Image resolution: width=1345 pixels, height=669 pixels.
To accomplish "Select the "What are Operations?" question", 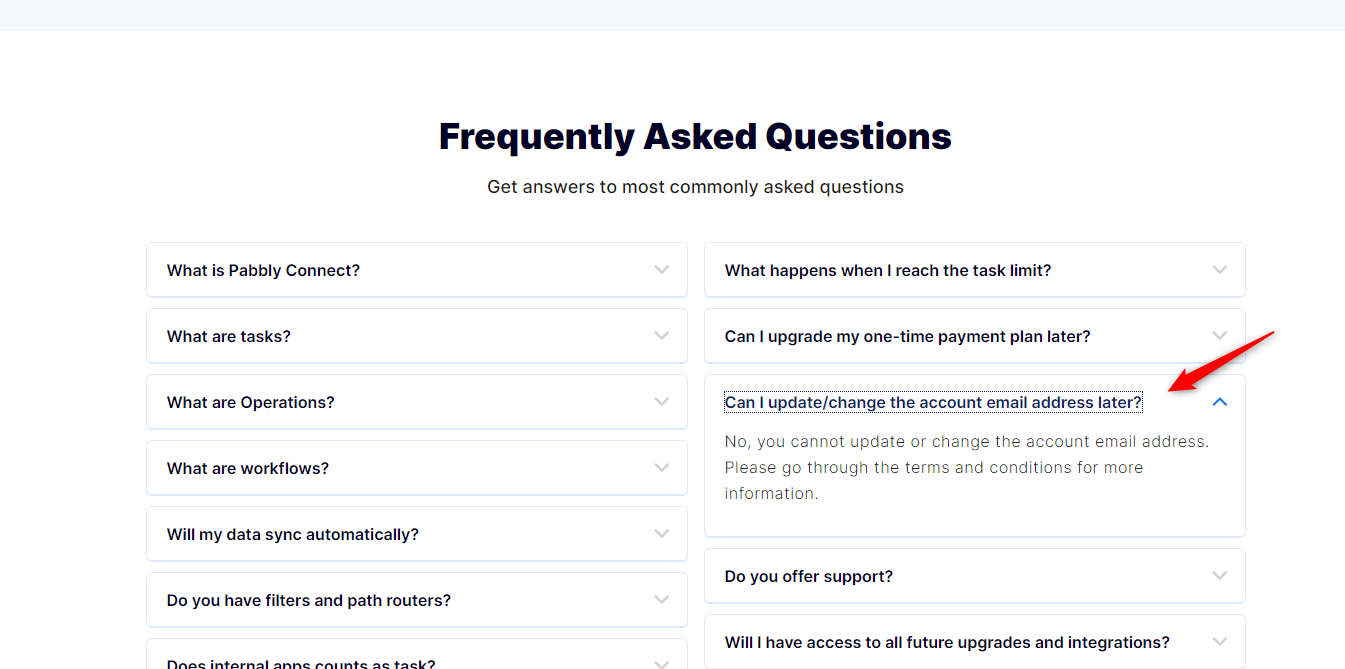I will [x=251, y=403].
